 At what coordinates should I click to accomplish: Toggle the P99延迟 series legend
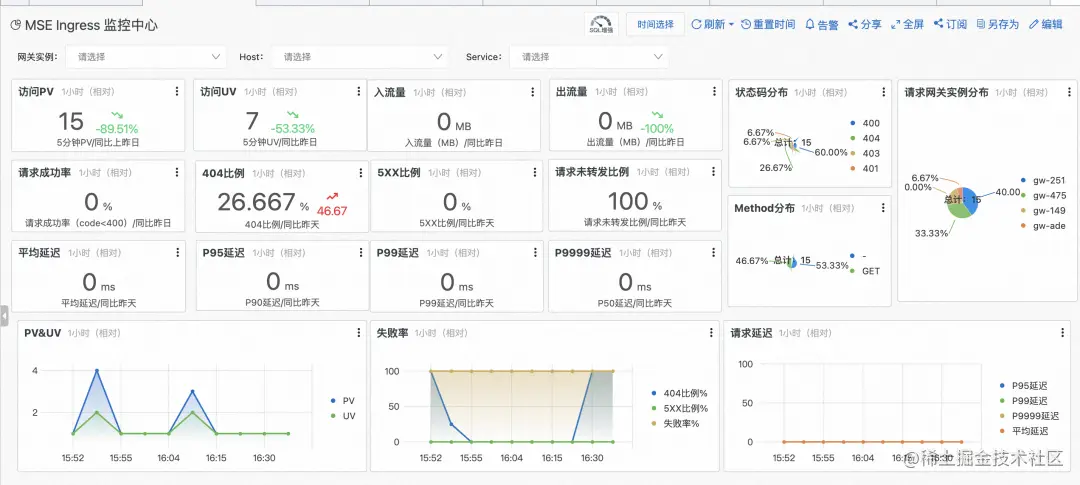point(1023,401)
